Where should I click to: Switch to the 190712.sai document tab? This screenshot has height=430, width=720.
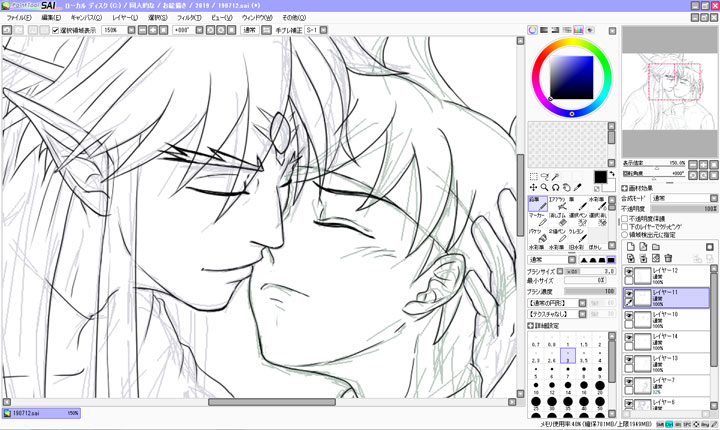41,413
